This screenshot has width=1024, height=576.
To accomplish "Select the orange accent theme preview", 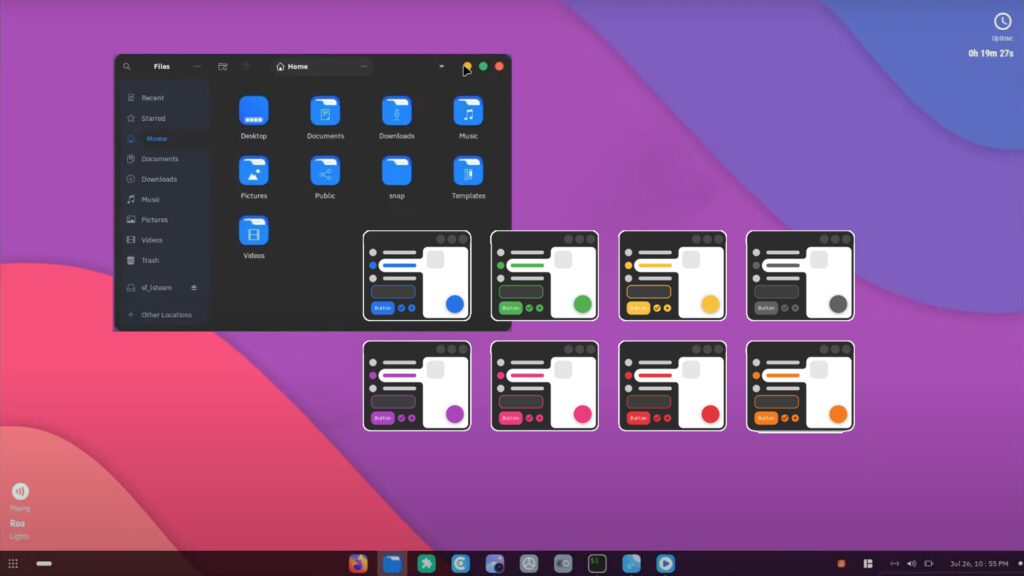I will (x=800, y=386).
